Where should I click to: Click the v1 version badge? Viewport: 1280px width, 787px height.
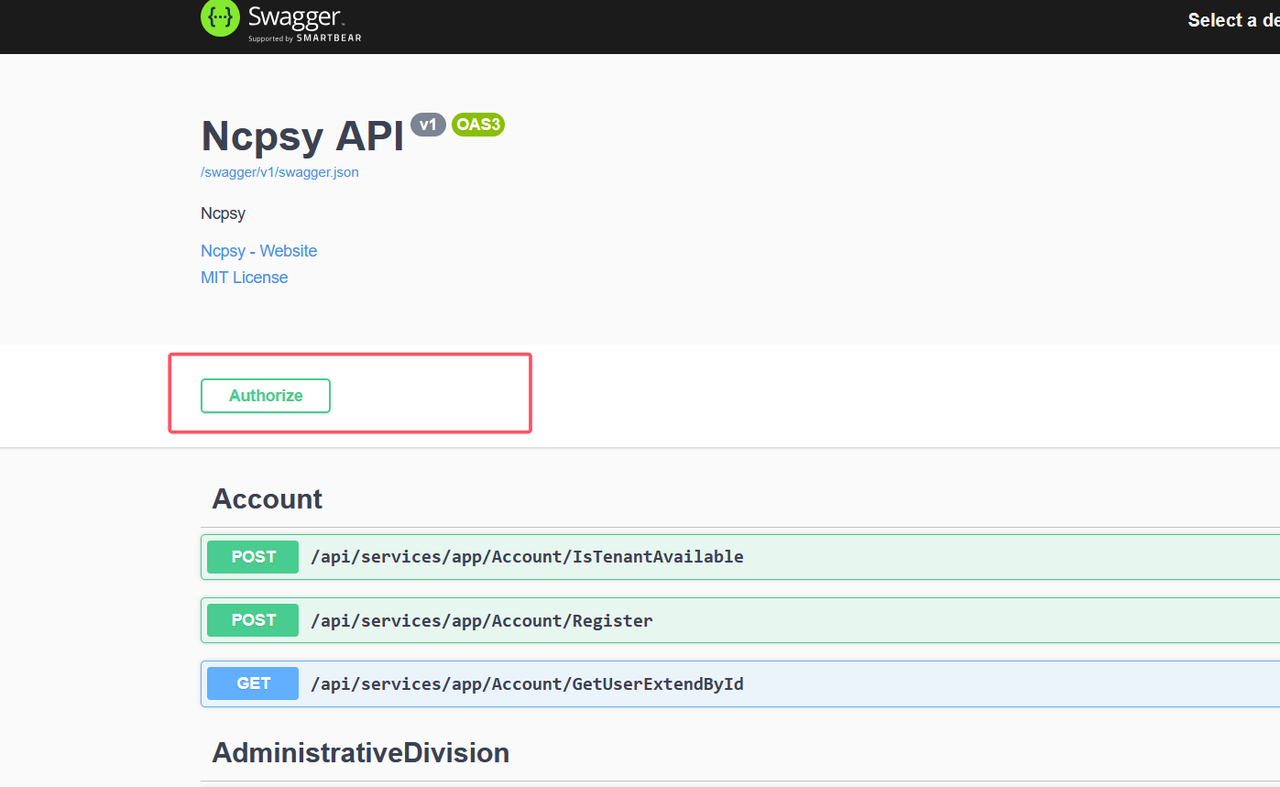428,125
